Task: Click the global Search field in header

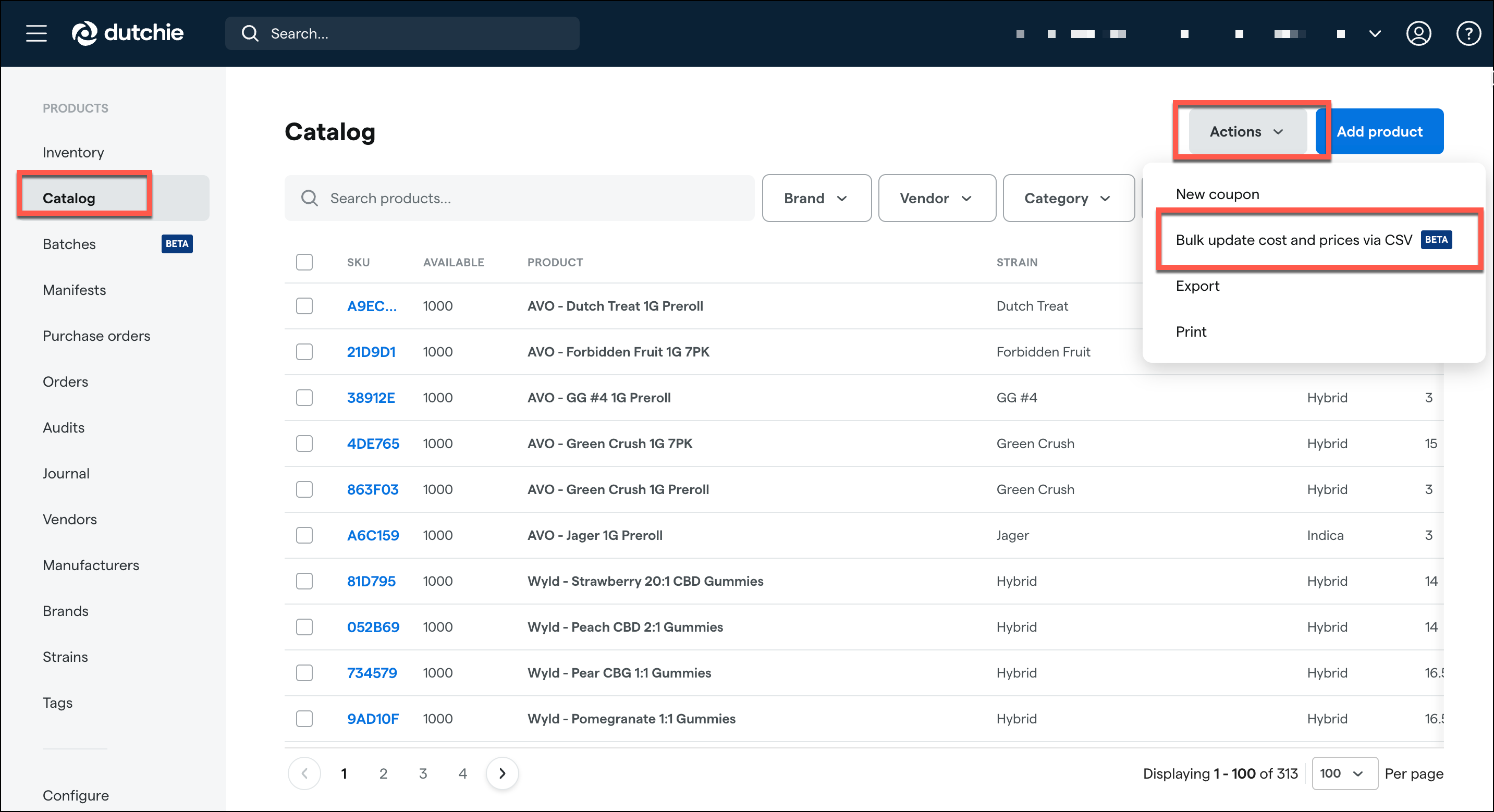Action: point(402,34)
